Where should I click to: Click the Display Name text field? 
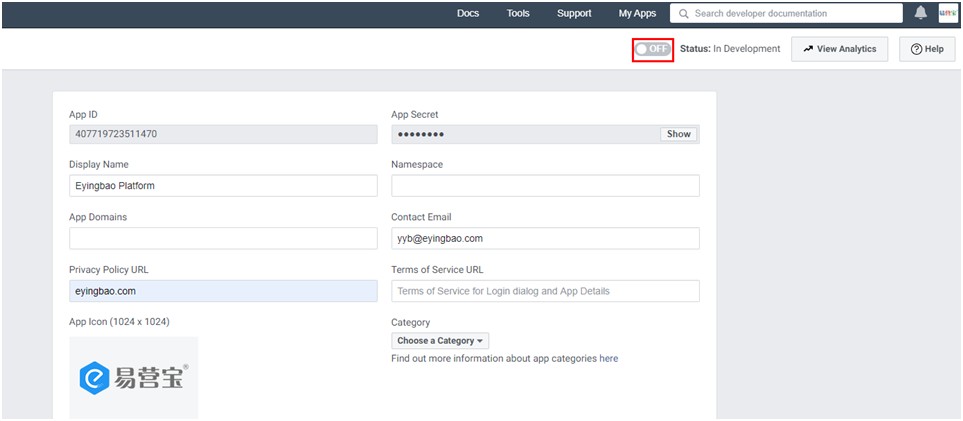click(224, 186)
